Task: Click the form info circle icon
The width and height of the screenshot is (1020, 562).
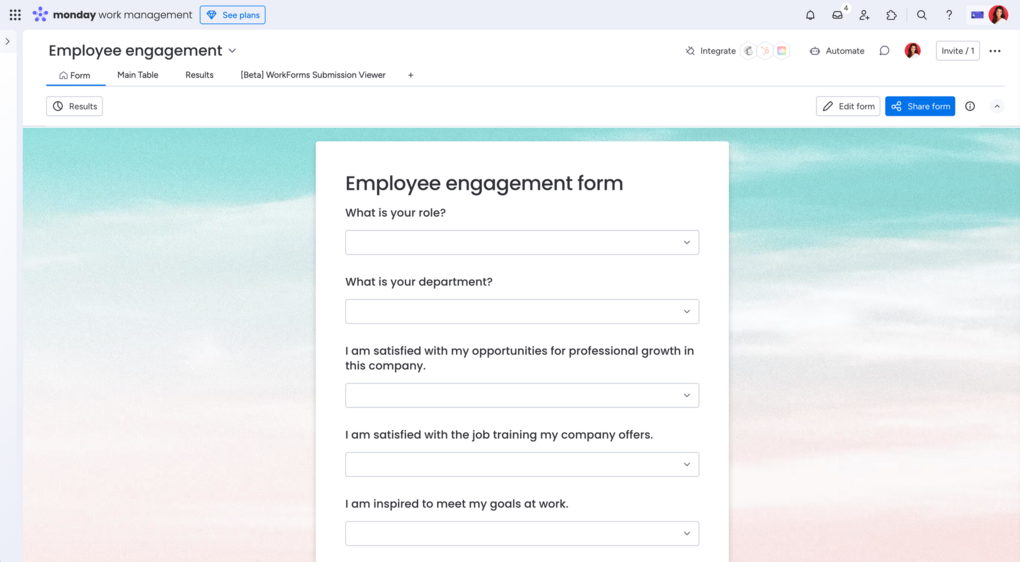Action: [970, 106]
